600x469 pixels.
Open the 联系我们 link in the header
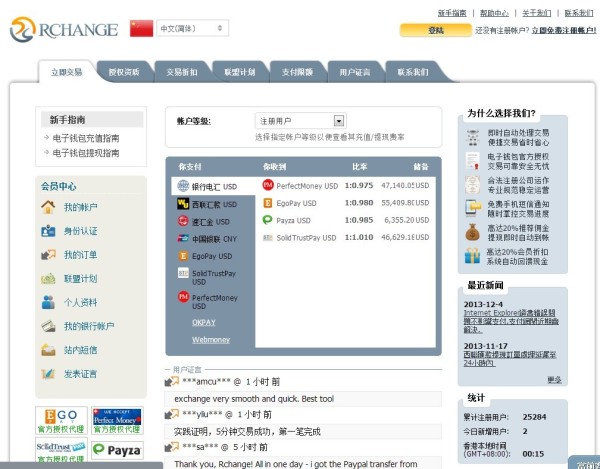(579, 13)
